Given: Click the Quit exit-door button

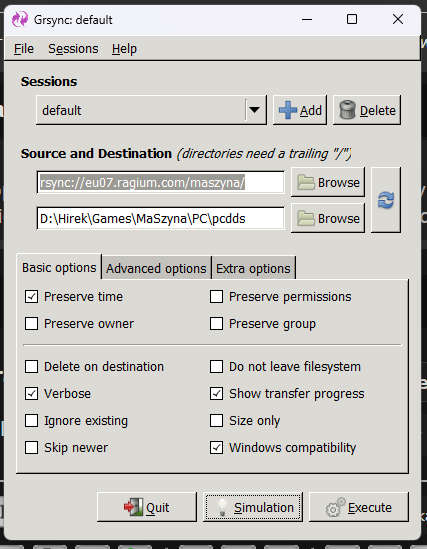Looking at the screenshot, I should 147,507.
